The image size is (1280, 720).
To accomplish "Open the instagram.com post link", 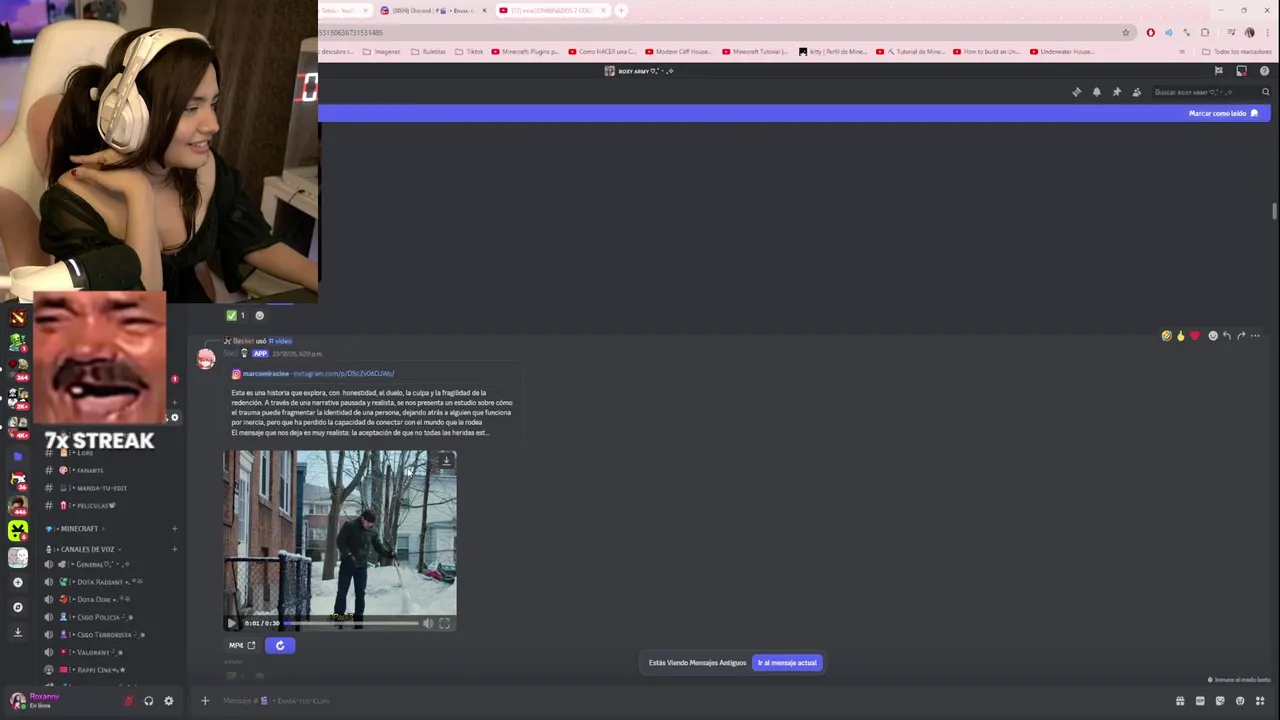I will (343, 374).
